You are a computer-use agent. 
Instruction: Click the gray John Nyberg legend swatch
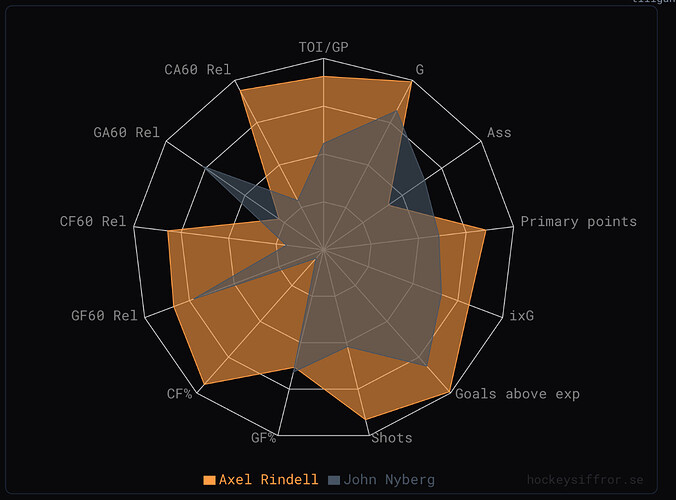coord(334,480)
